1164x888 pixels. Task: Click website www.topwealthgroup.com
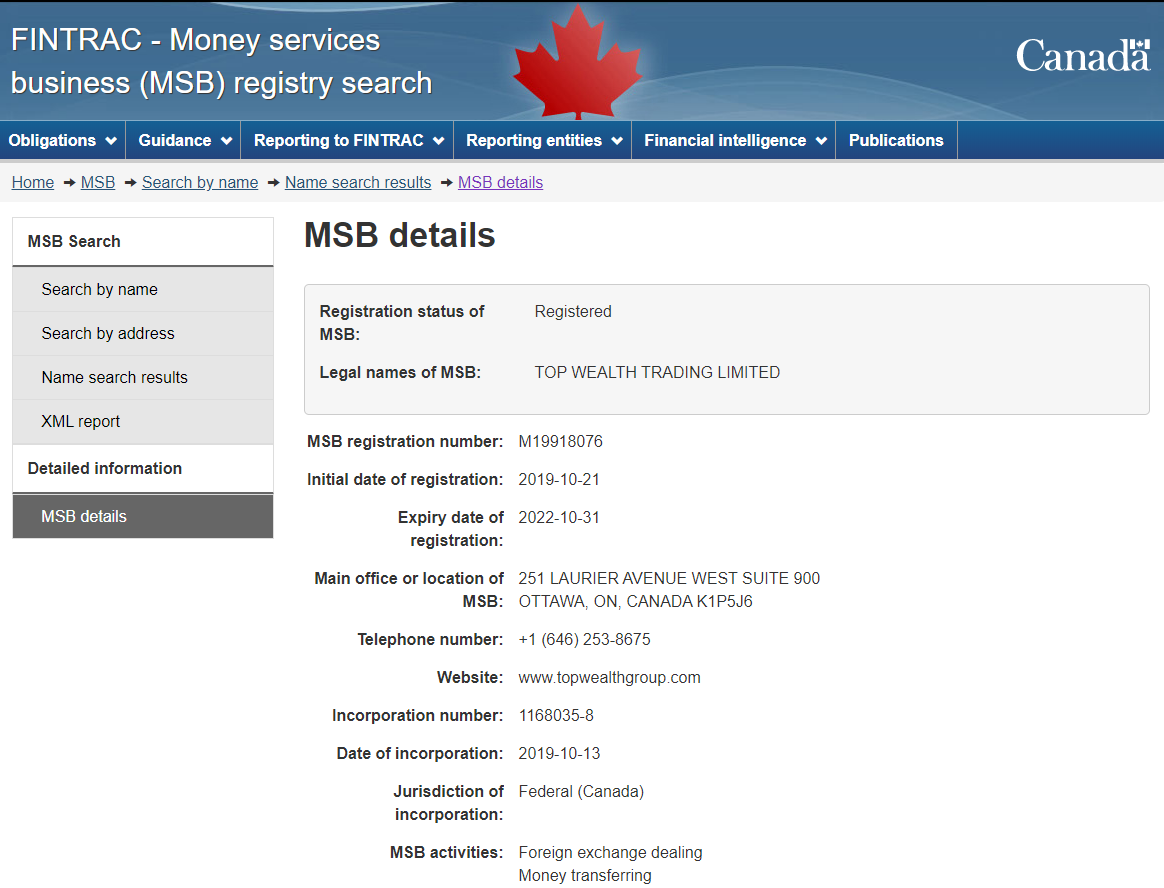click(609, 678)
